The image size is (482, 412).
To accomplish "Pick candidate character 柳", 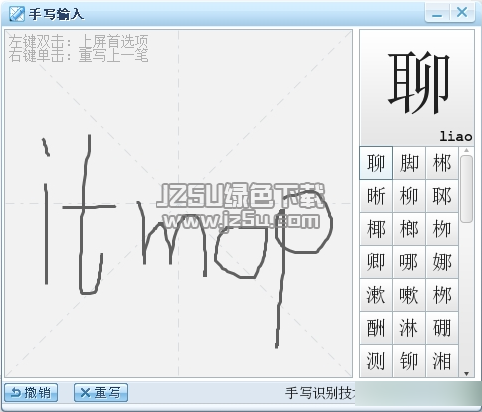I will tap(409, 196).
